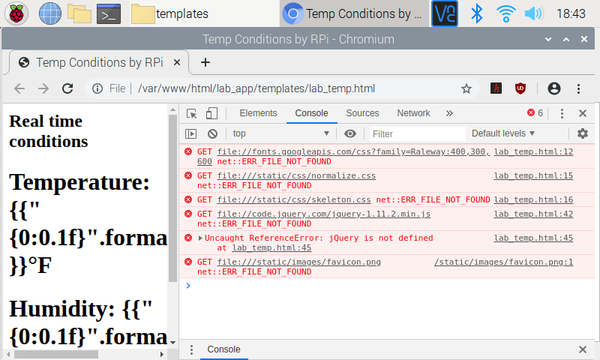Switch to the Elements panel
The height and width of the screenshot is (360, 600).
(x=258, y=113)
